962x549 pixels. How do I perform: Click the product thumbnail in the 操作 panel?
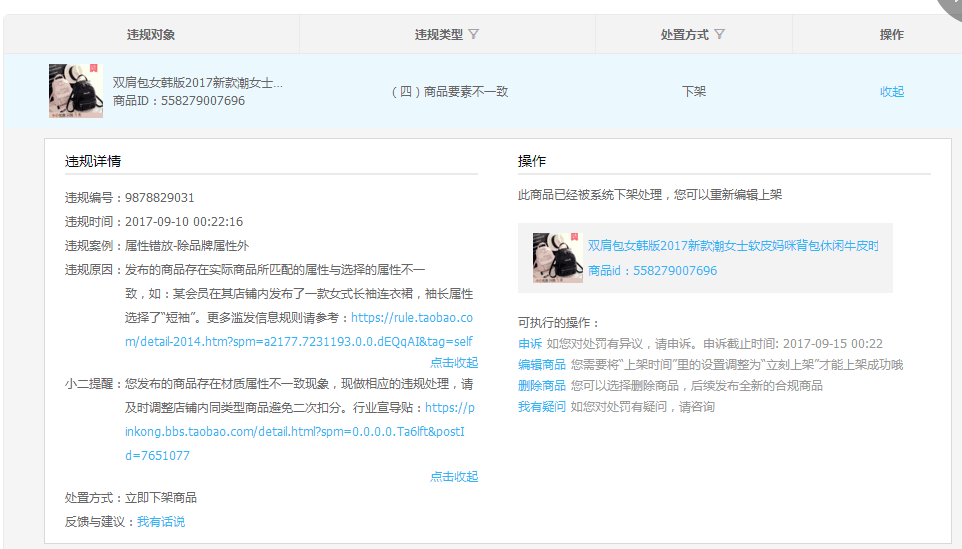(x=557, y=258)
